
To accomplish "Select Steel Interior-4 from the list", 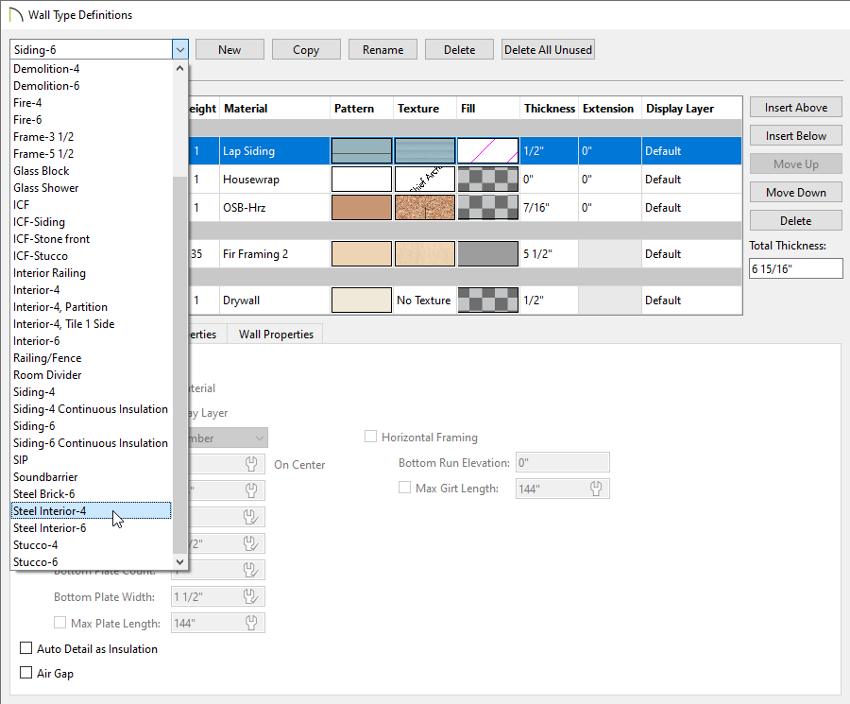I will click(x=91, y=511).
